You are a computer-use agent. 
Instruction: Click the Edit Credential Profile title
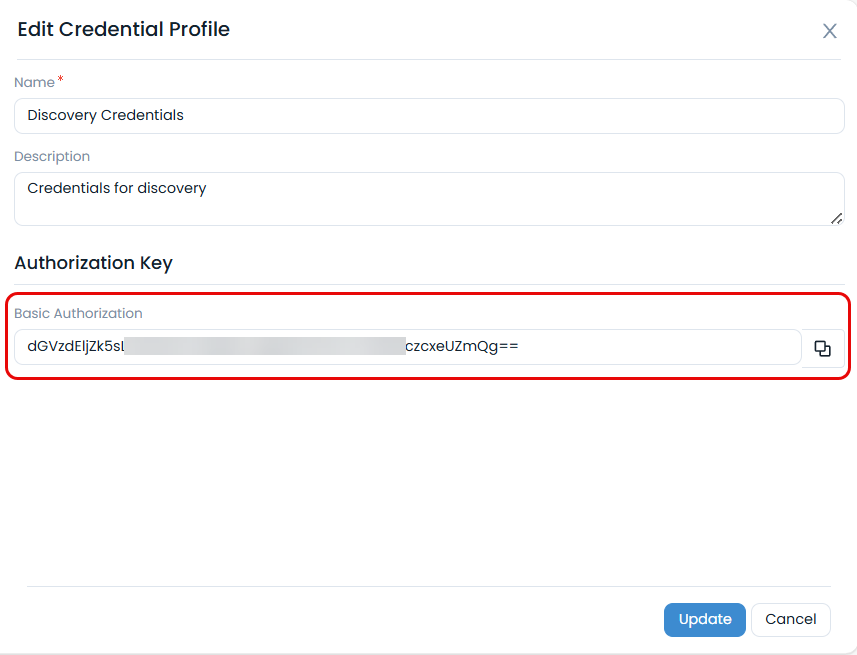click(x=123, y=29)
